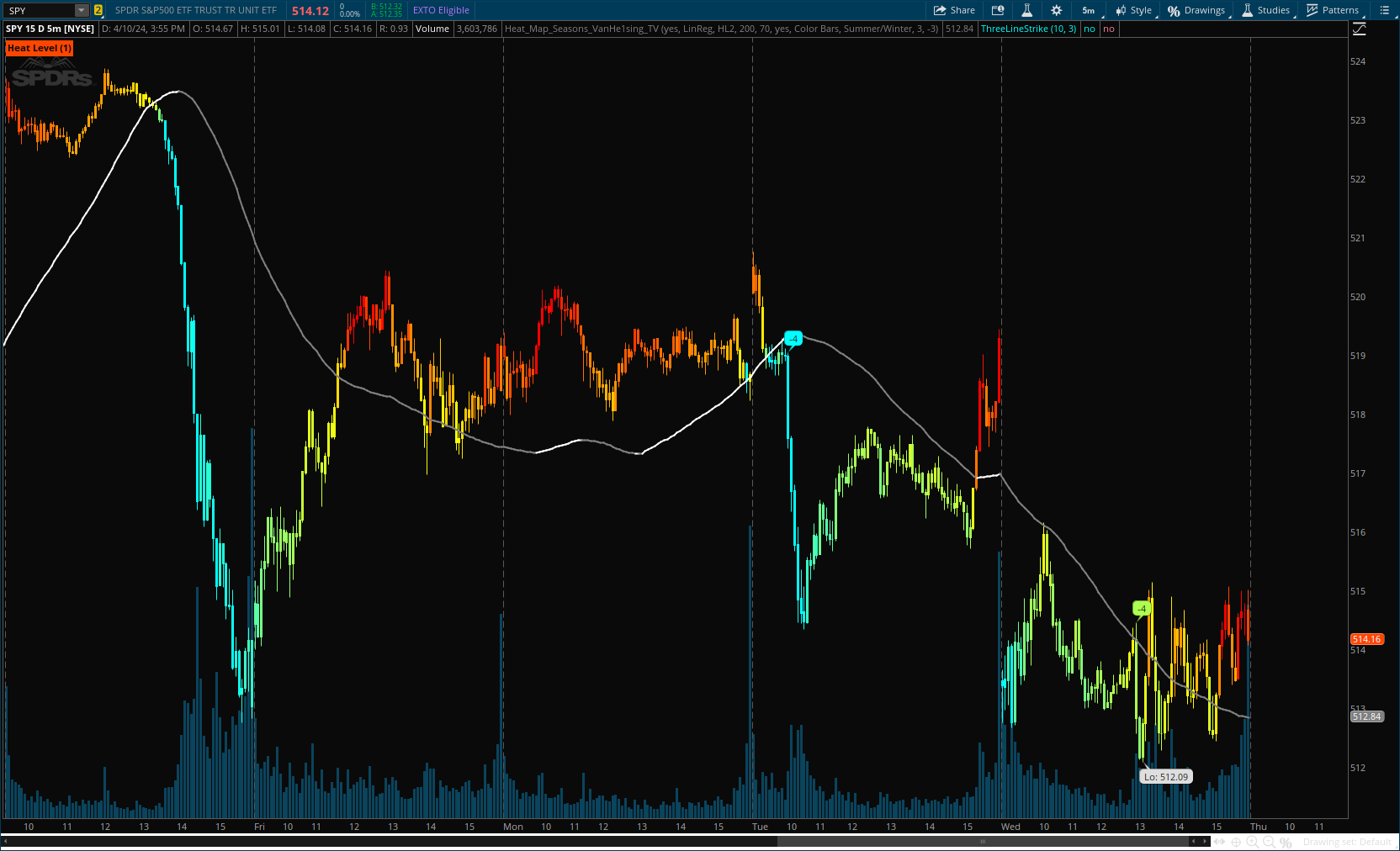The image size is (1400, 851).
Task: Click the B: 512.32 bid value
Action: point(387,7)
